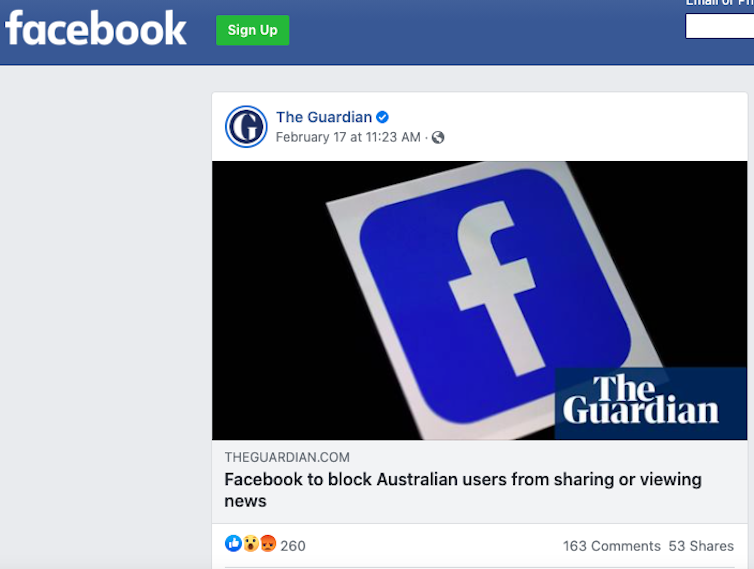Focus the email or phone input field
Image resolution: width=754 pixels, height=569 pixels.
coord(719,26)
